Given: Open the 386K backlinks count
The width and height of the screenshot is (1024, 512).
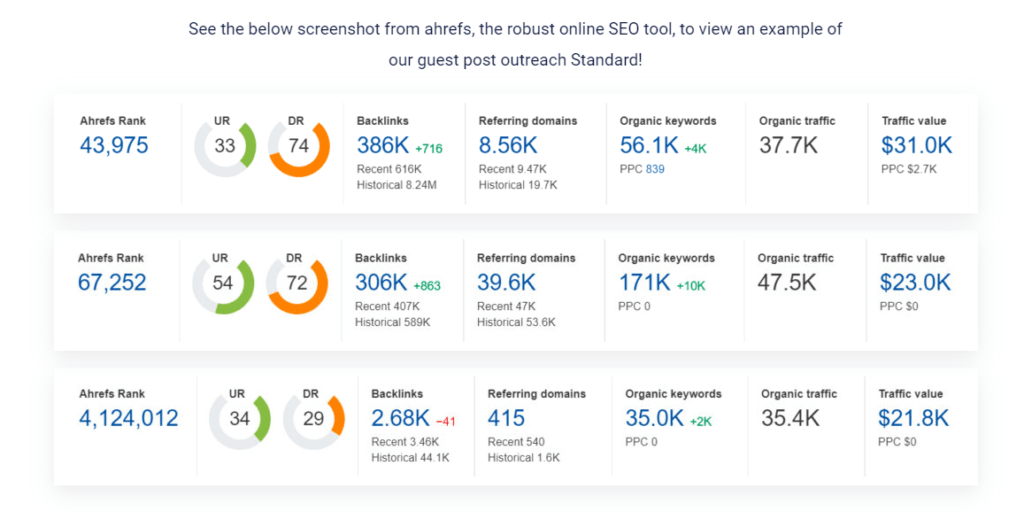Looking at the screenshot, I should pyautogui.click(x=382, y=145).
